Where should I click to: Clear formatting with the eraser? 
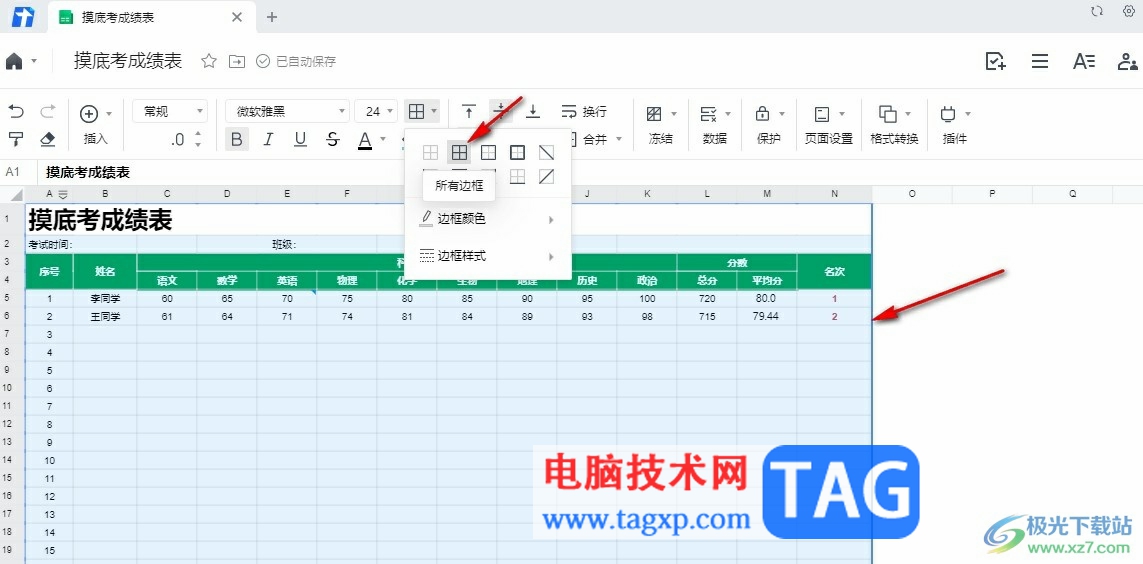(x=47, y=138)
